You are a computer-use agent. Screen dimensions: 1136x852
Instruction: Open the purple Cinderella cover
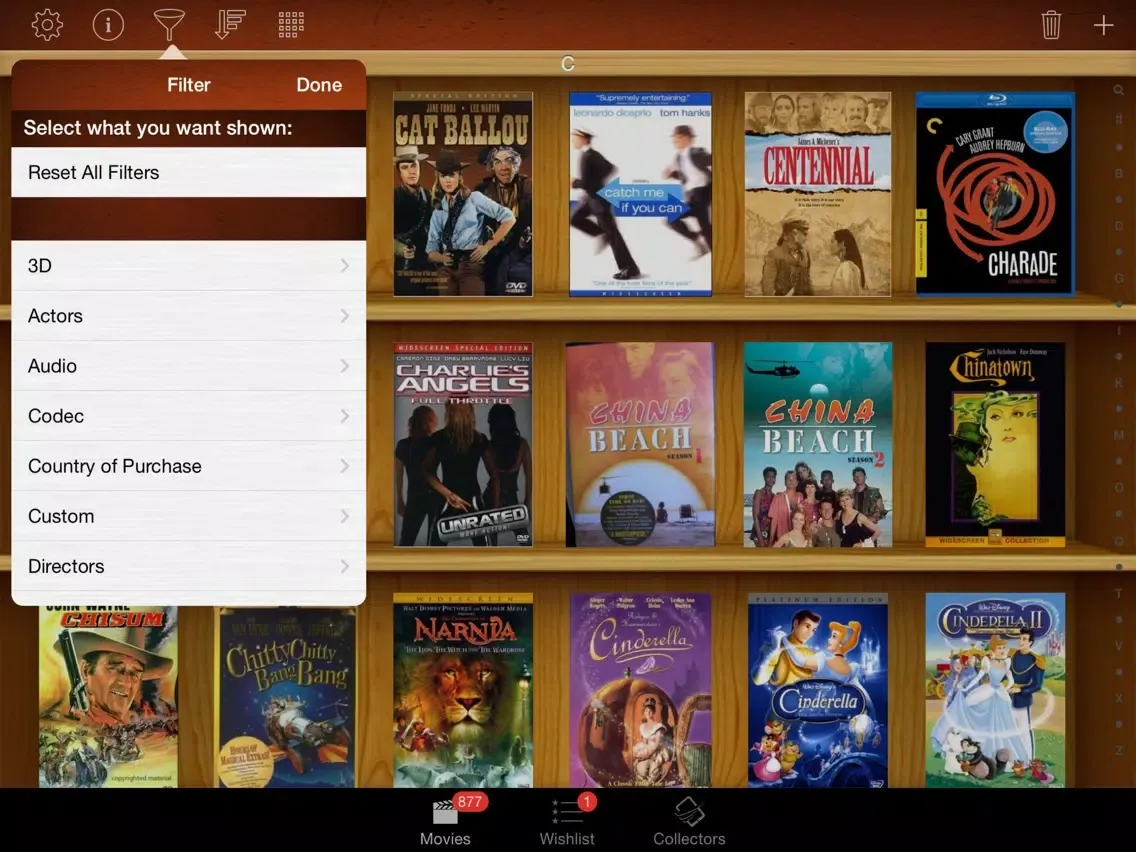tap(640, 690)
